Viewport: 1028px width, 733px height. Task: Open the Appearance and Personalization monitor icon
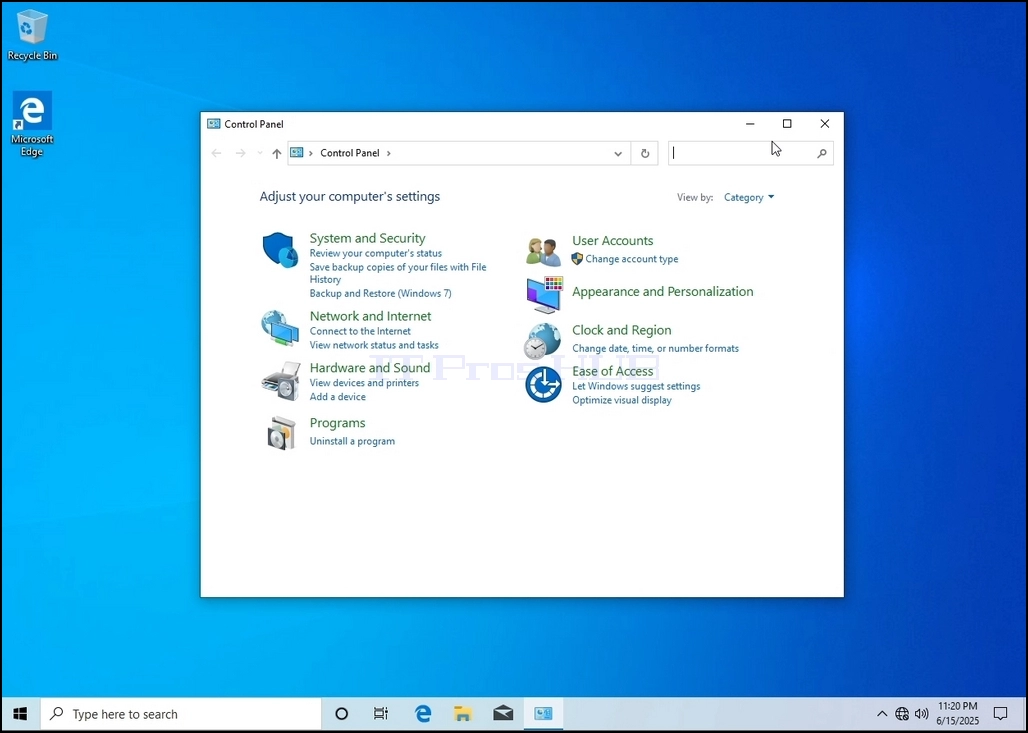coord(544,294)
